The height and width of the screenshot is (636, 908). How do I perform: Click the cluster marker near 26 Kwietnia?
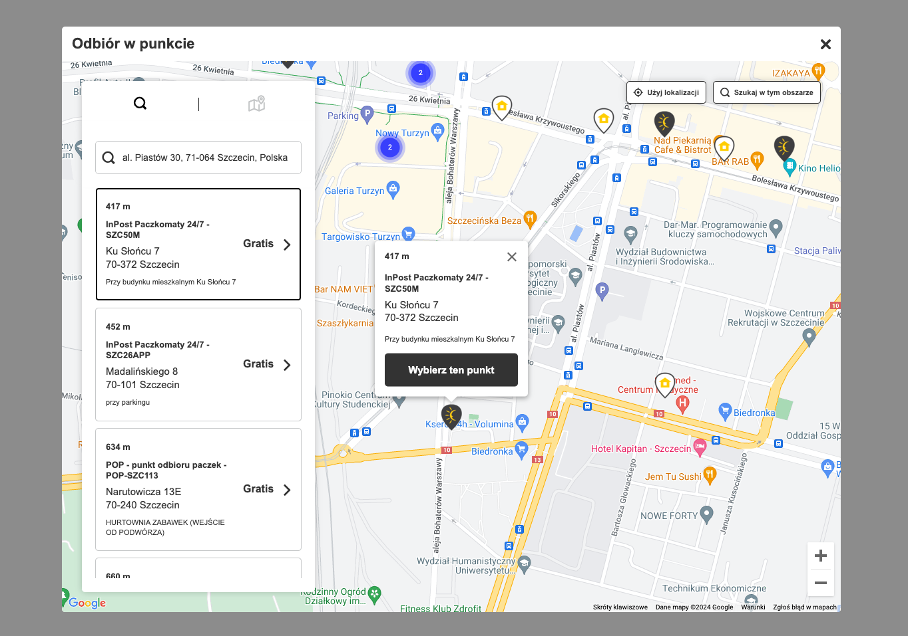point(420,73)
